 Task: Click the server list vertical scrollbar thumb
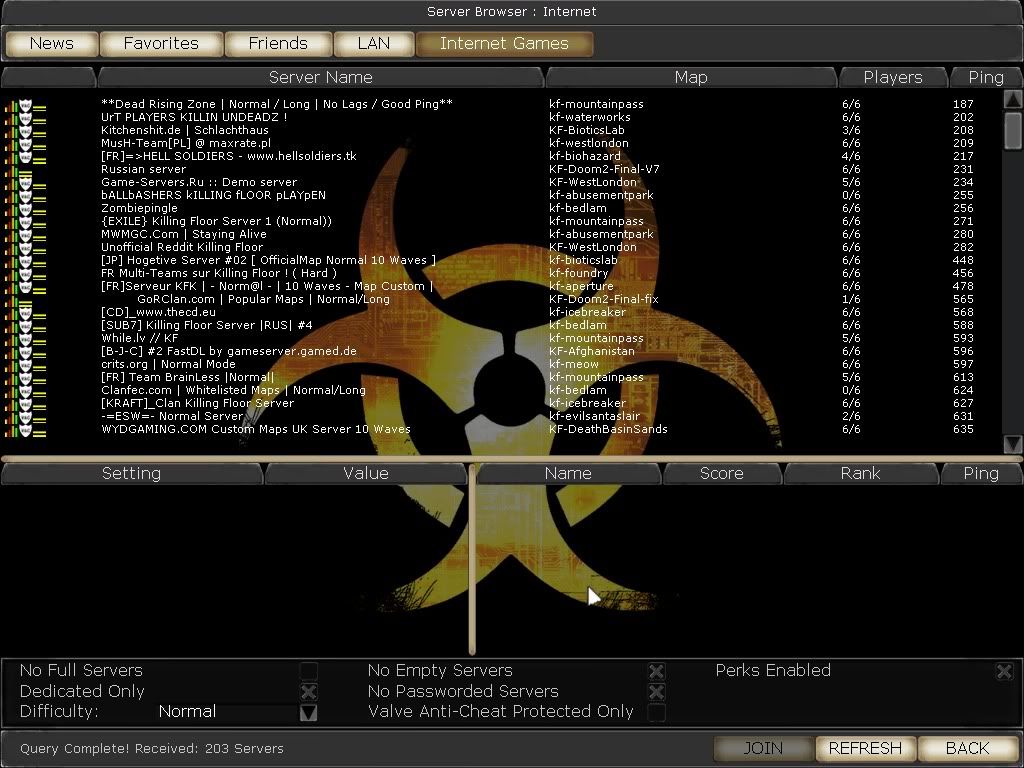tap(1012, 128)
